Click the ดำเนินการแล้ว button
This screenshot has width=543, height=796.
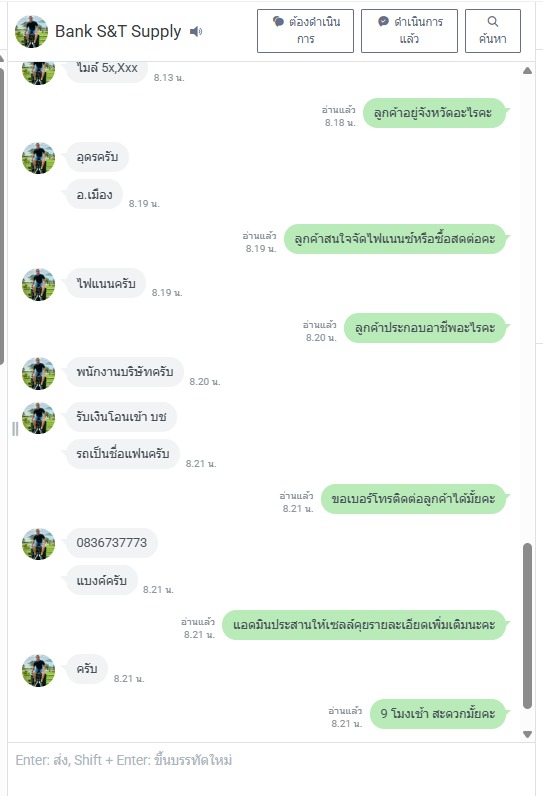pyautogui.click(x=409, y=31)
